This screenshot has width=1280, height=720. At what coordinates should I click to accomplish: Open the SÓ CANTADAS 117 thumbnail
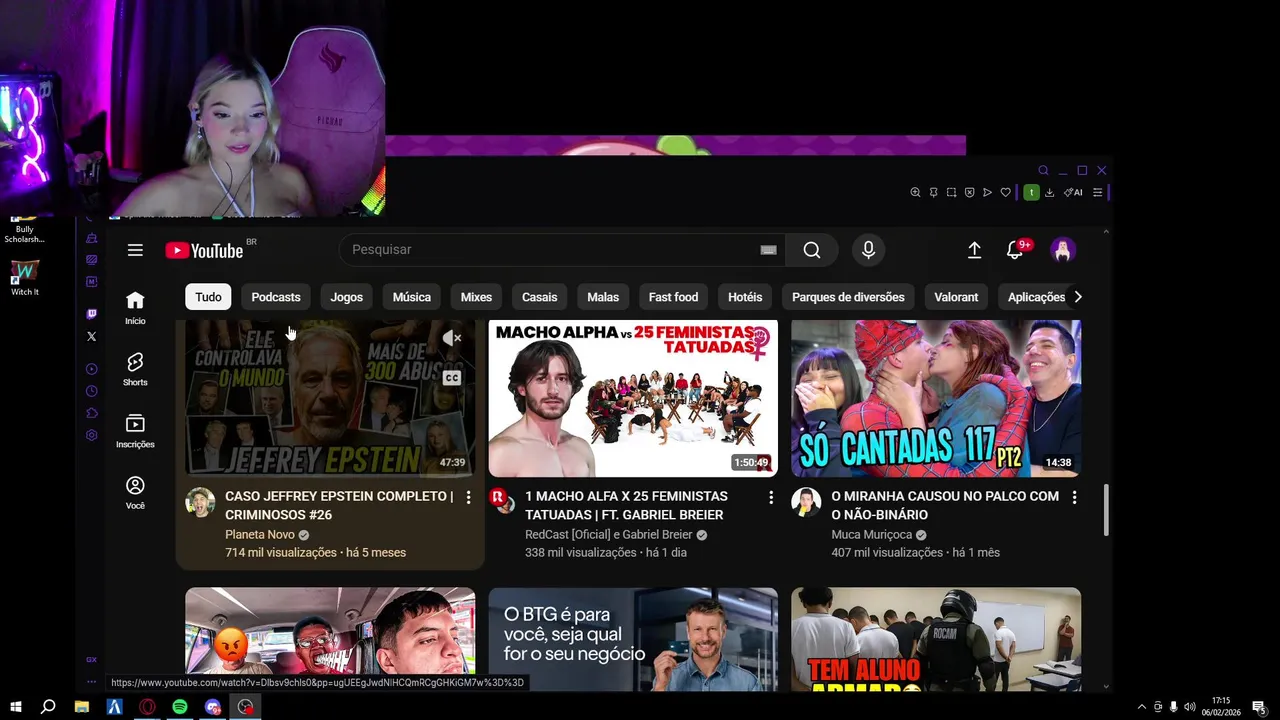point(936,398)
